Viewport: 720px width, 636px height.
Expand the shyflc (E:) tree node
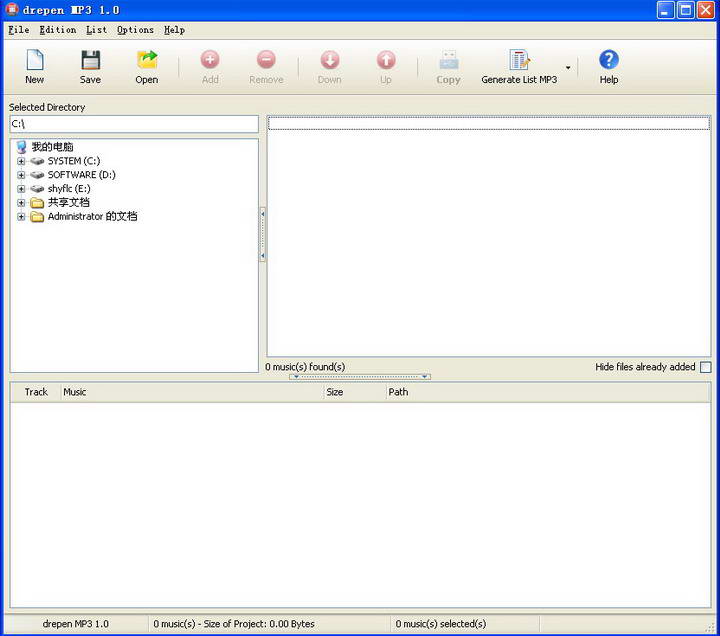click(x=21, y=189)
